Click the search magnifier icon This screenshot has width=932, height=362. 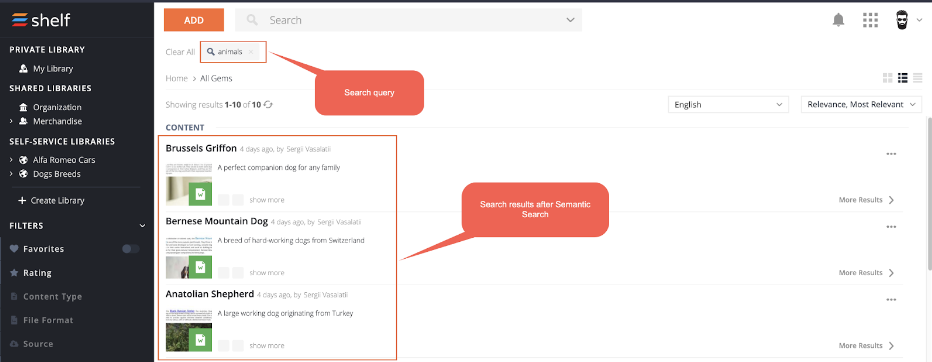point(252,20)
